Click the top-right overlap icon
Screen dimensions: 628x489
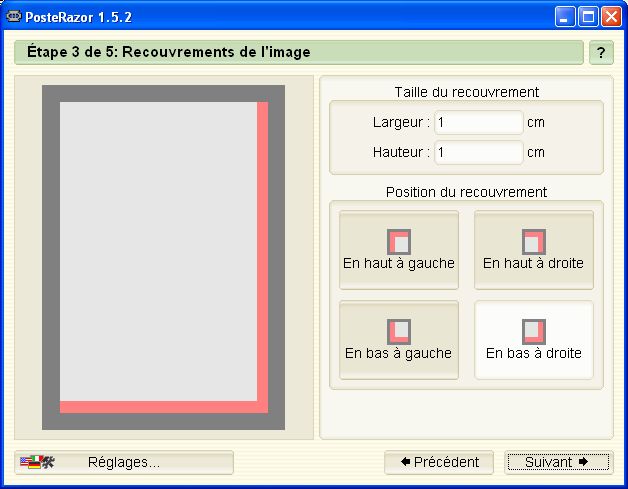coord(534,242)
